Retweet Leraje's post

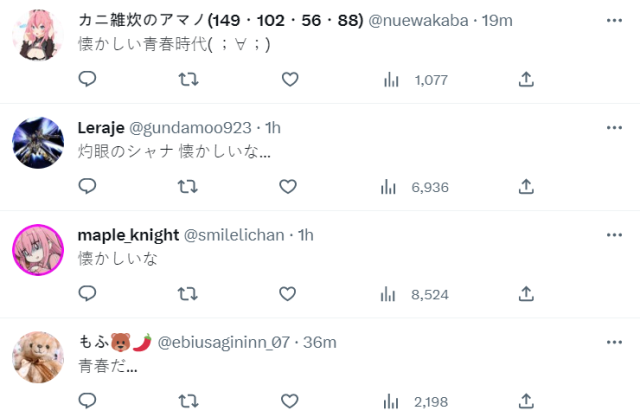187,187
